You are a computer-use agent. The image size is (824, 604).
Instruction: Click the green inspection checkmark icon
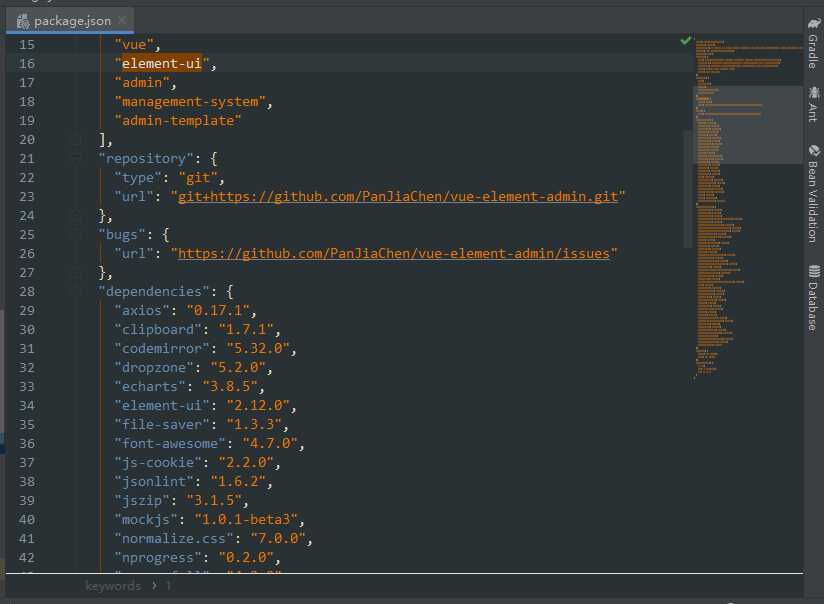(685, 40)
